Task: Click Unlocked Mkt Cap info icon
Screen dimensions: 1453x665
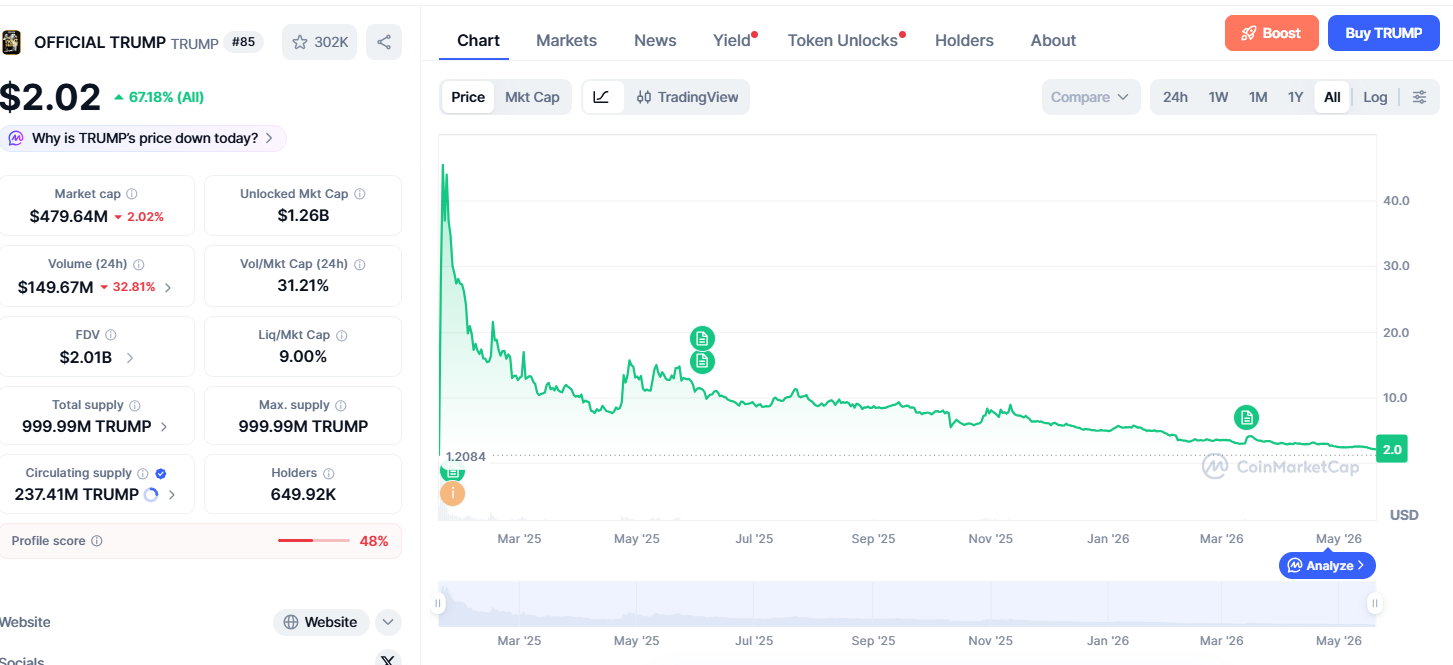Action: (359, 194)
